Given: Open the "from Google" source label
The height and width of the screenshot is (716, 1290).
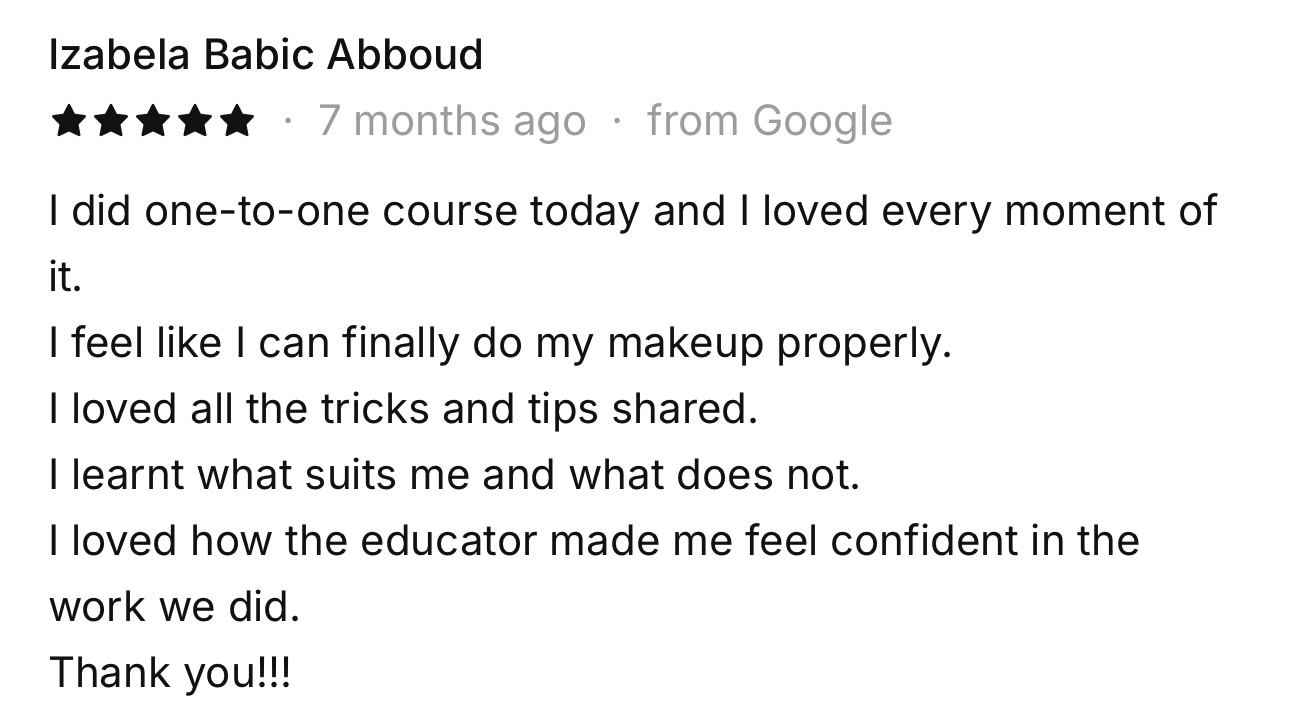Looking at the screenshot, I should [769, 122].
